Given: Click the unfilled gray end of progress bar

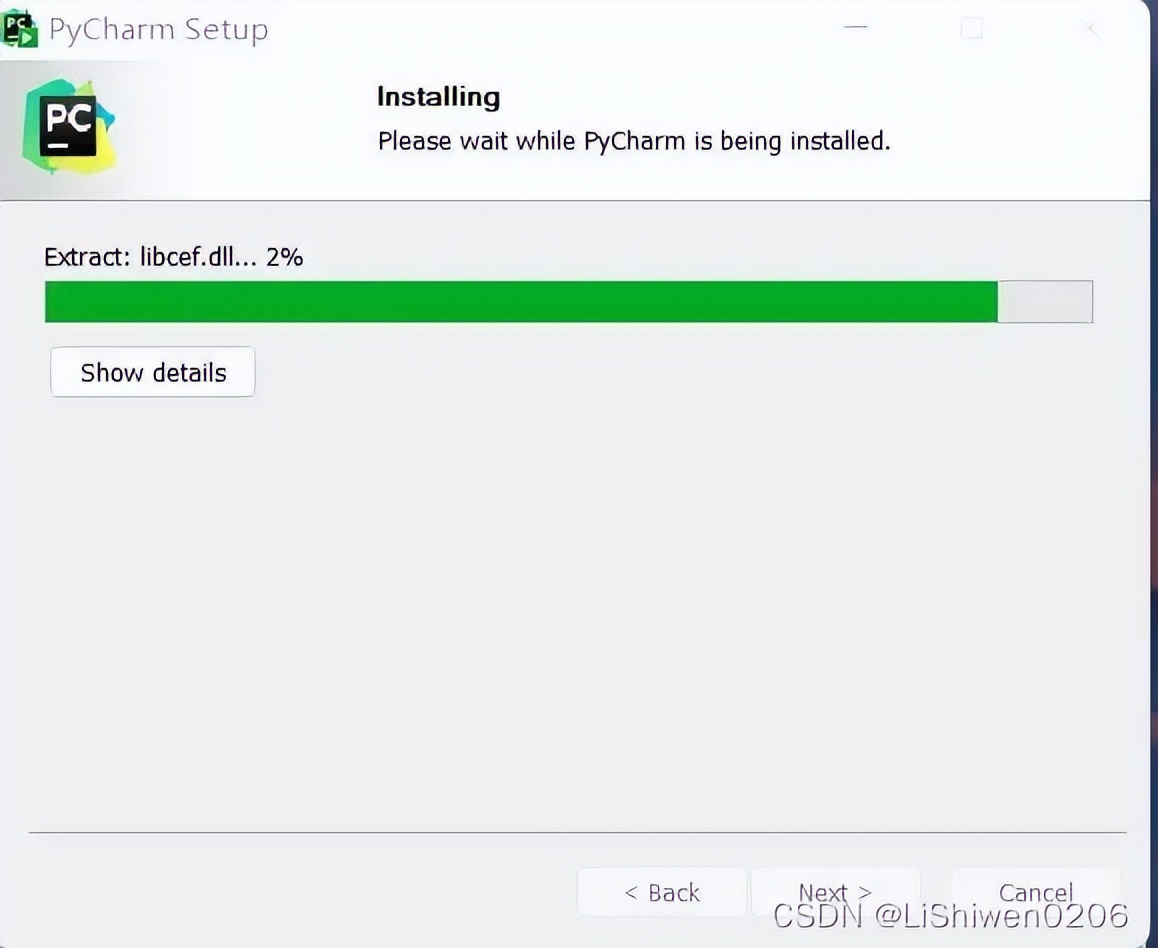Looking at the screenshot, I should click(x=1045, y=301).
